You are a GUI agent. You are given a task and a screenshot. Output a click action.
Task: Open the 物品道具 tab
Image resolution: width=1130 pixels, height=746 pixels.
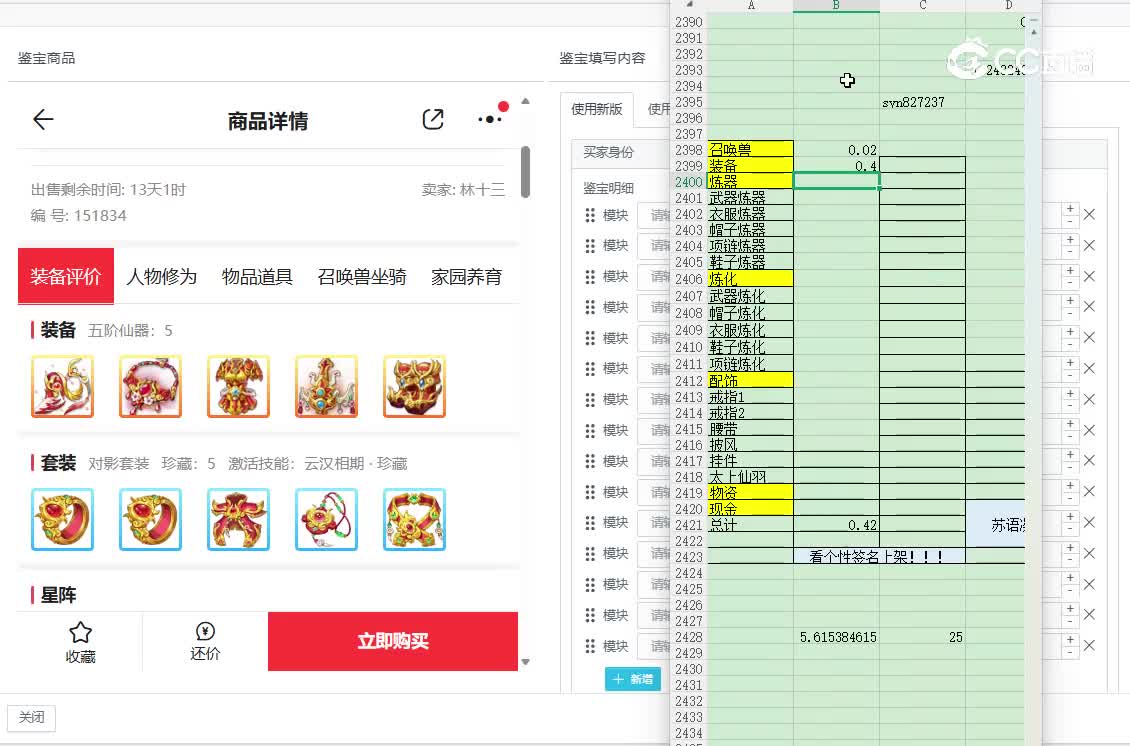(x=257, y=277)
